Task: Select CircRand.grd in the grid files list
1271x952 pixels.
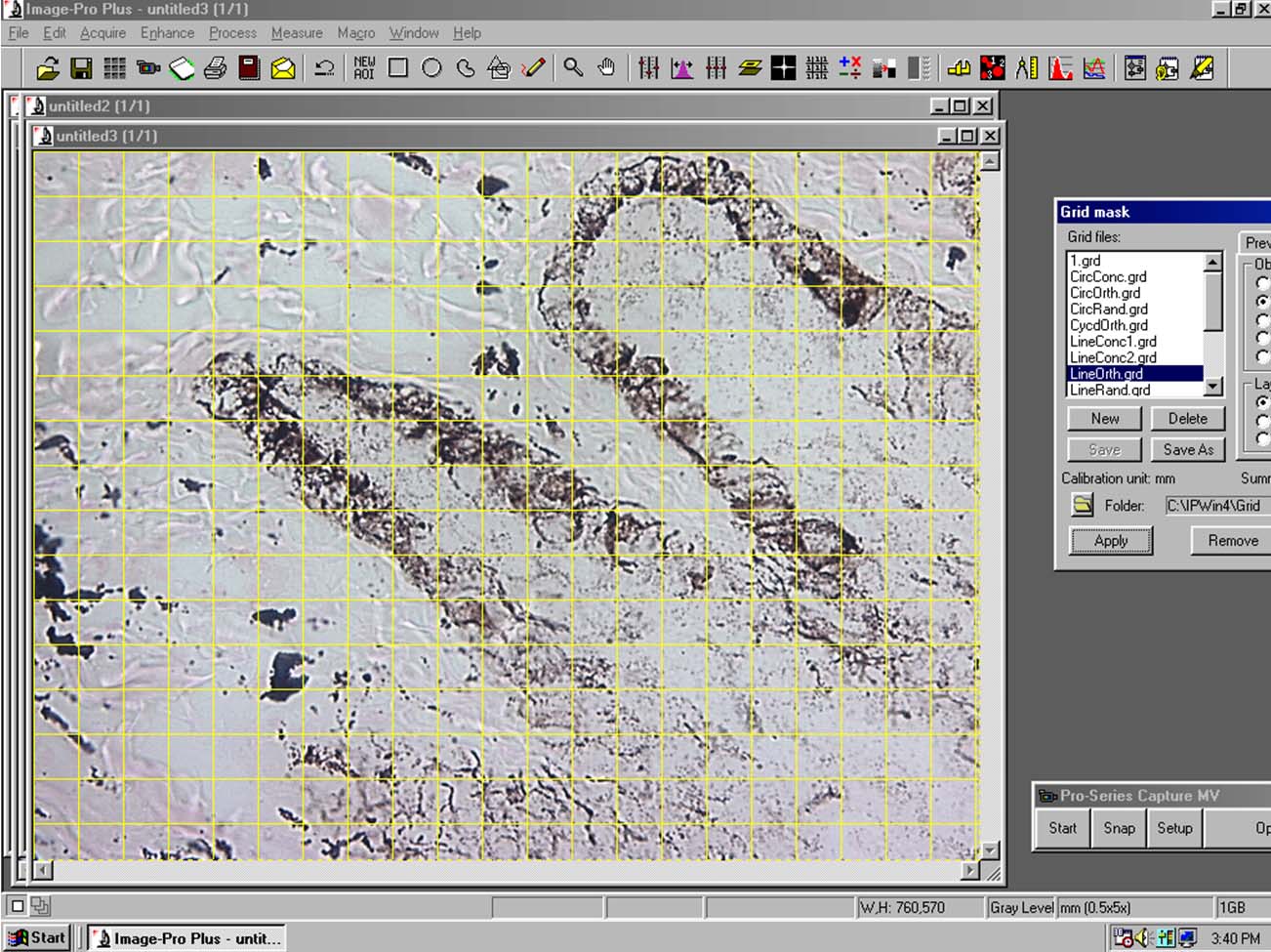Action: tap(1108, 309)
